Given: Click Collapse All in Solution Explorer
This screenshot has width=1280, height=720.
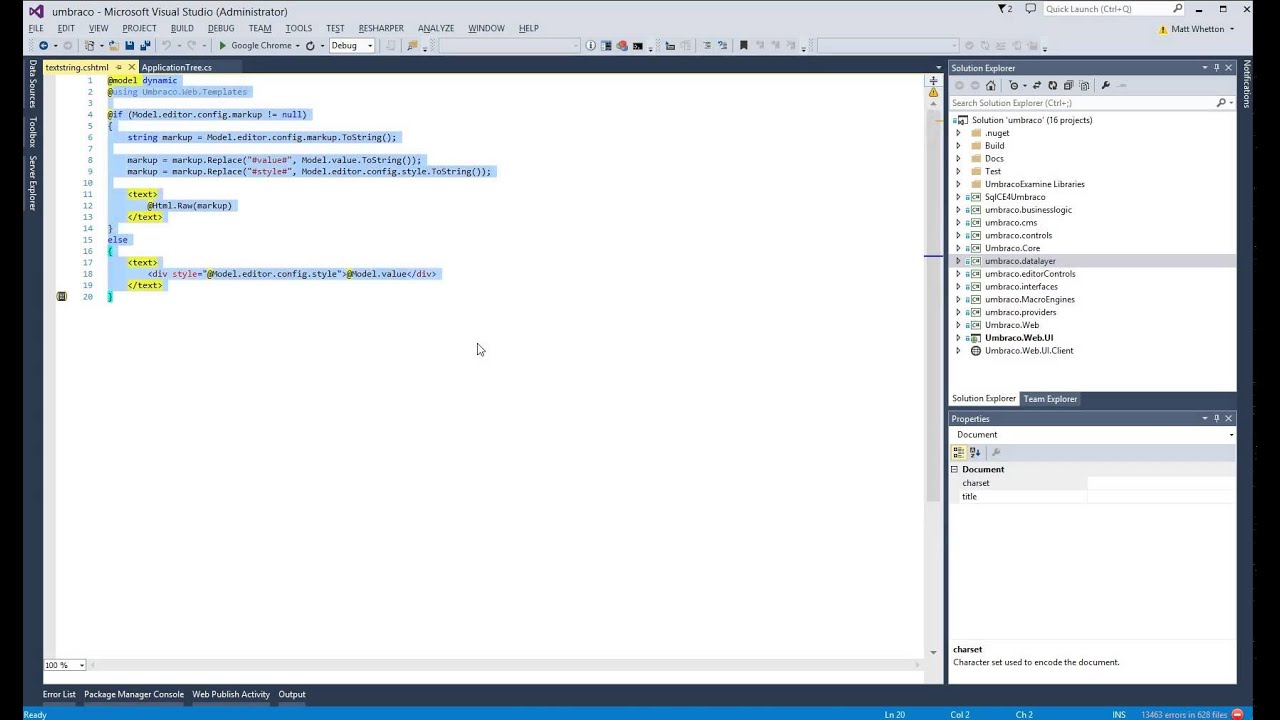Looking at the screenshot, I should tap(1068, 85).
